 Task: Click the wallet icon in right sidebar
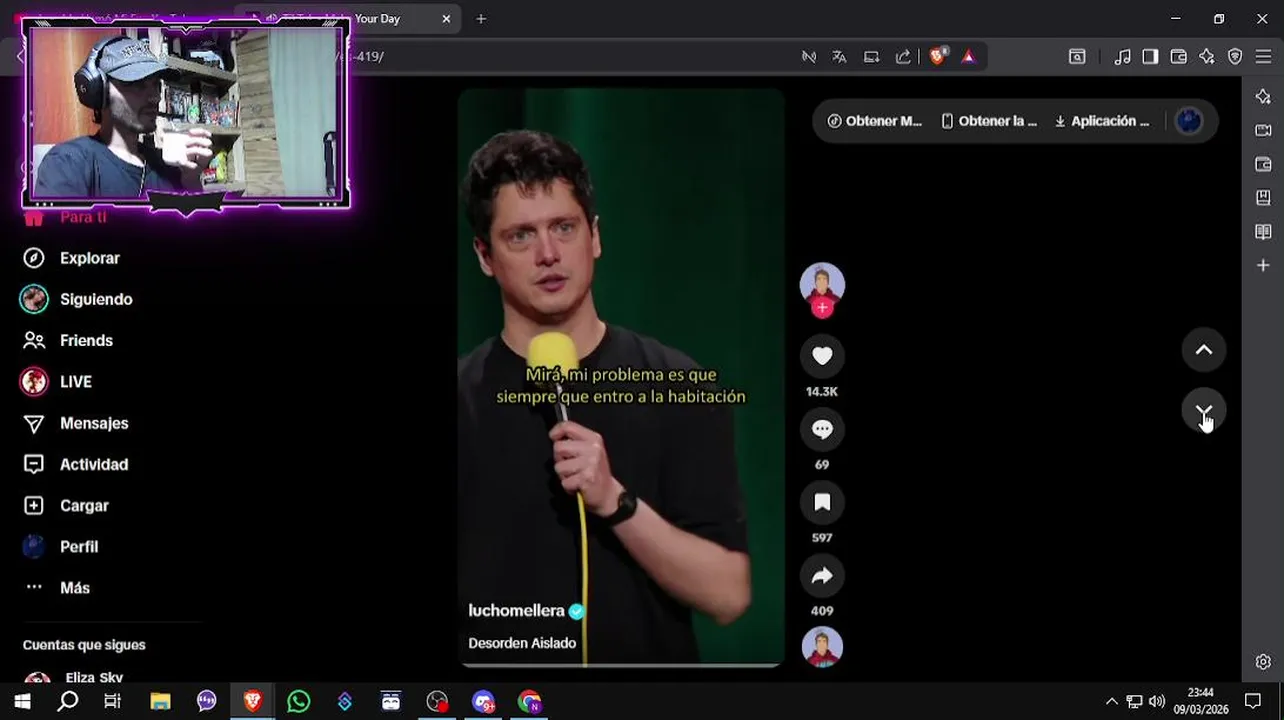[1263, 164]
